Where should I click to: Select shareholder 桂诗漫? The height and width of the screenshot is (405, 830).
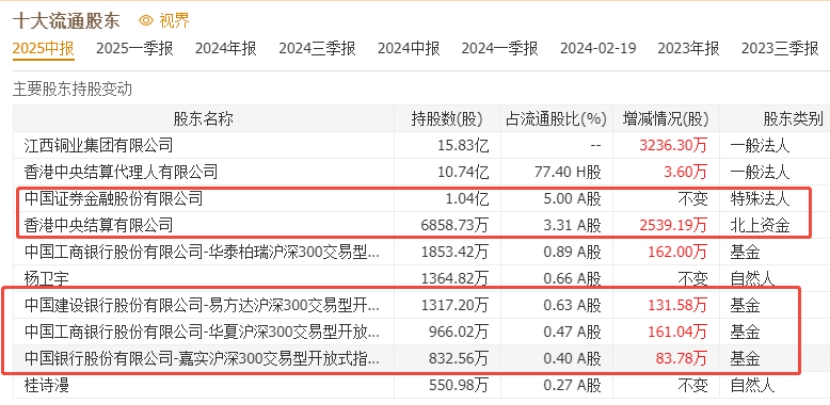[47, 385]
